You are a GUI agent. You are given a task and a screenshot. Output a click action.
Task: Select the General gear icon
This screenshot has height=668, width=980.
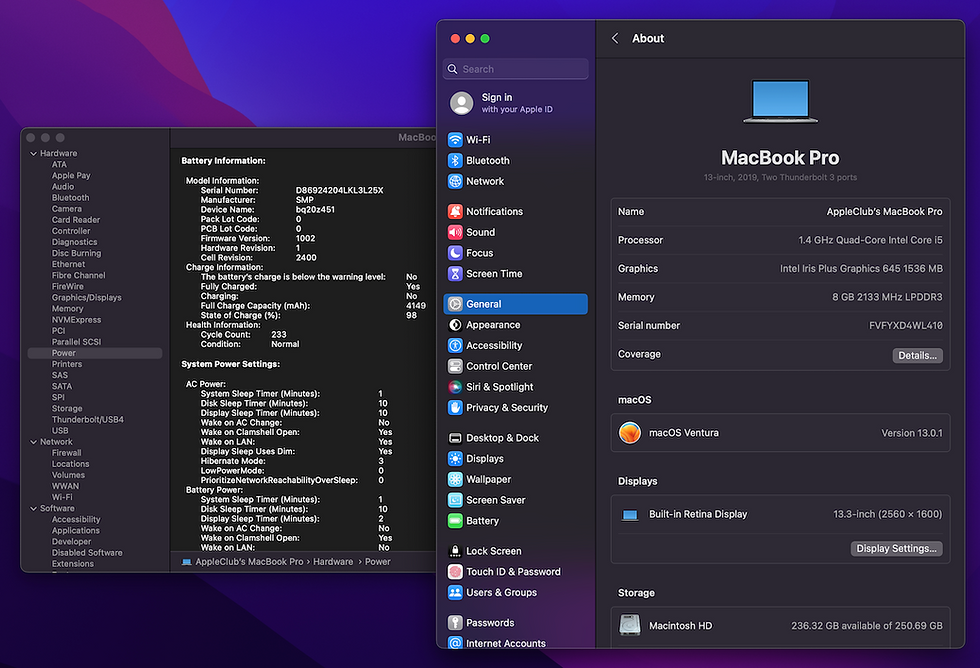455,304
